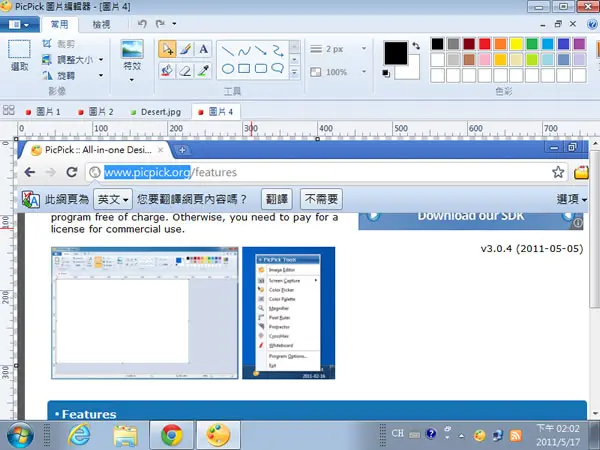Open Google Chrome from the taskbar
The image size is (600, 450).
pos(172,435)
